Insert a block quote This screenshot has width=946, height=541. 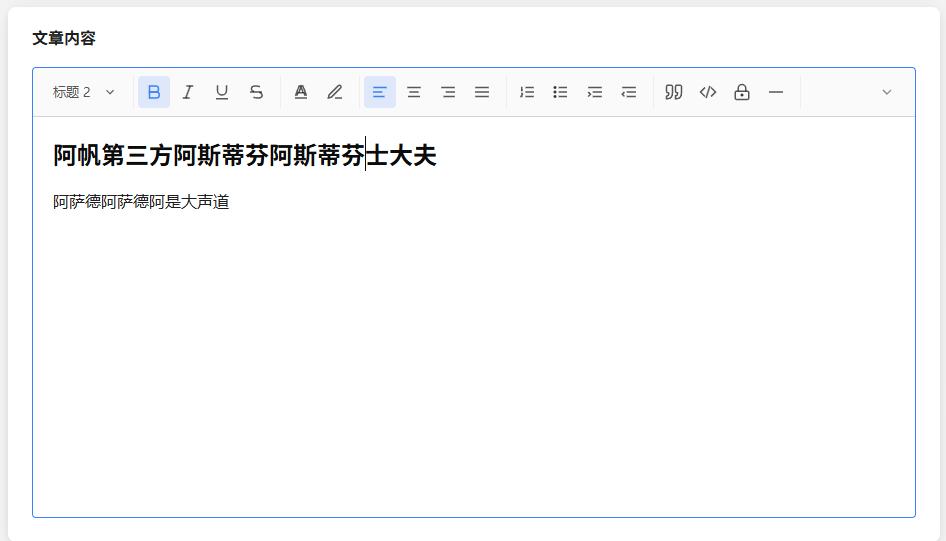pos(674,92)
